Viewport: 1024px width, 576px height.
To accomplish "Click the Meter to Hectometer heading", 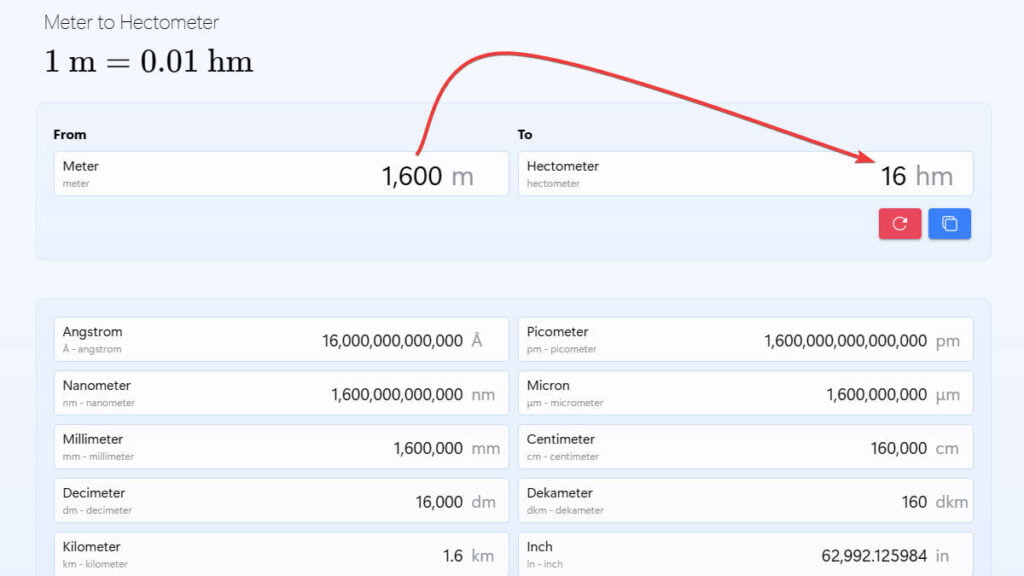I will coord(129,22).
